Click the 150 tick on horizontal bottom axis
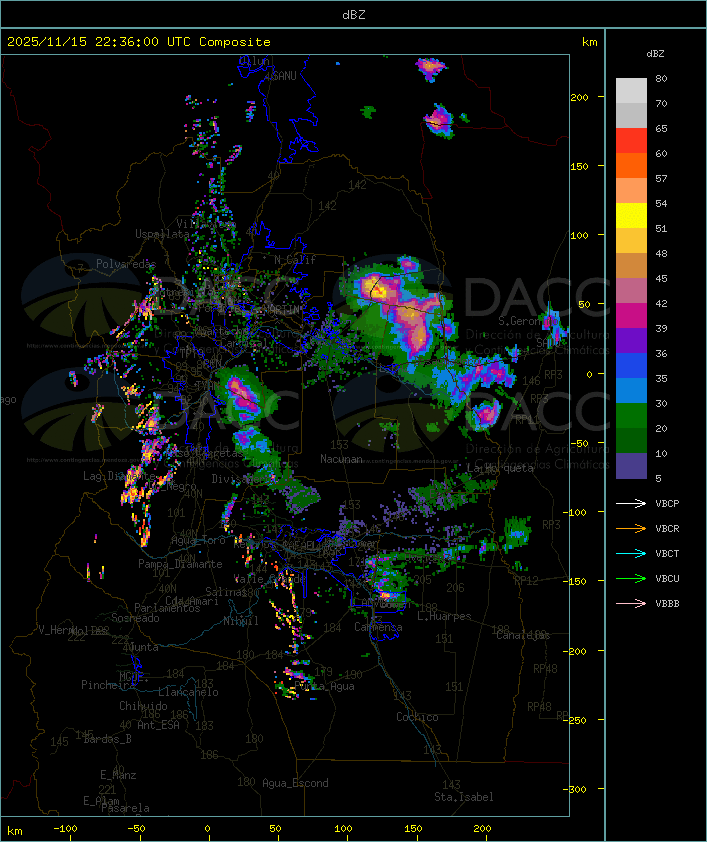 pos(413,829)
